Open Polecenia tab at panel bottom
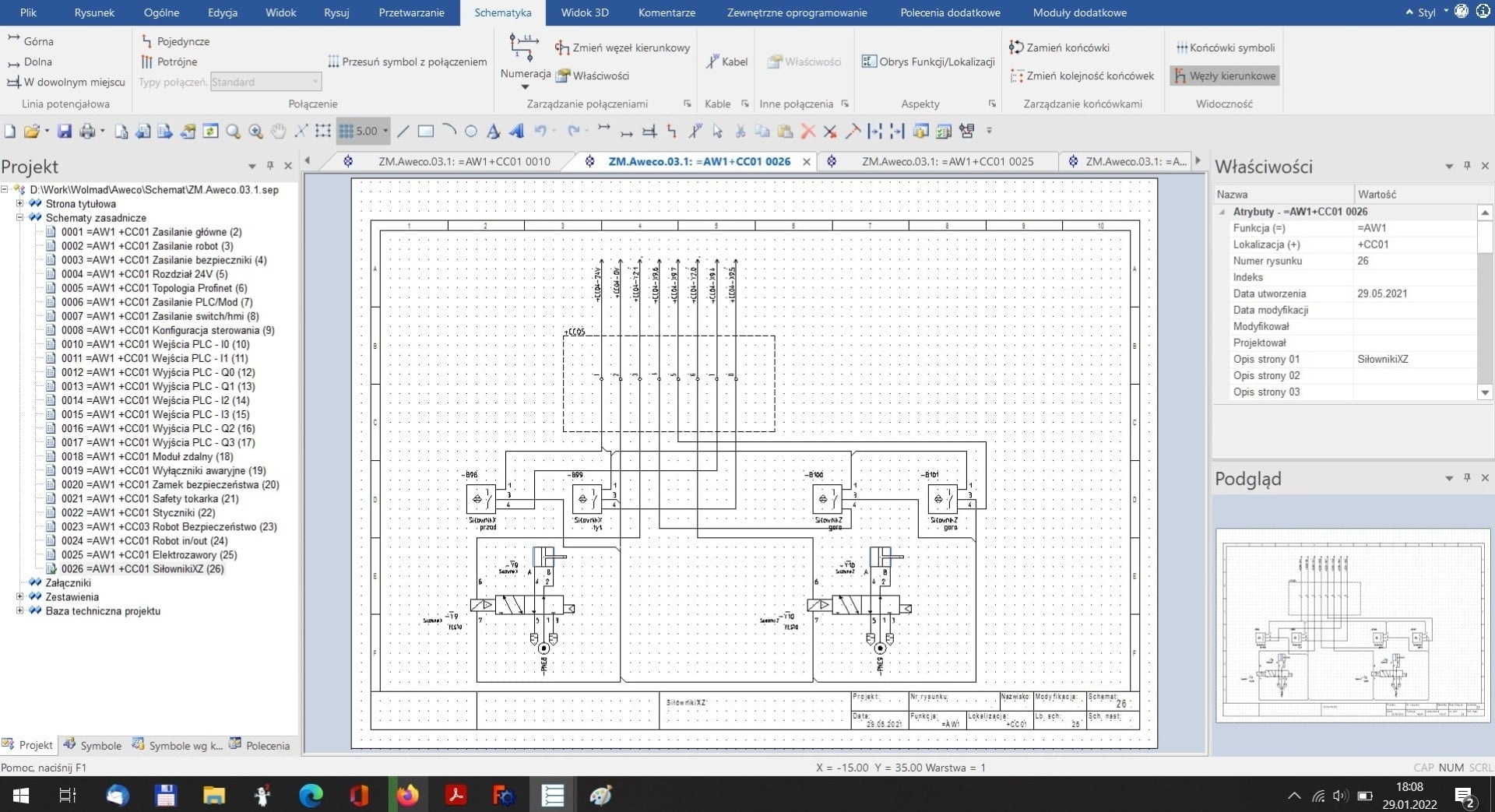 (x=259, y=745)
